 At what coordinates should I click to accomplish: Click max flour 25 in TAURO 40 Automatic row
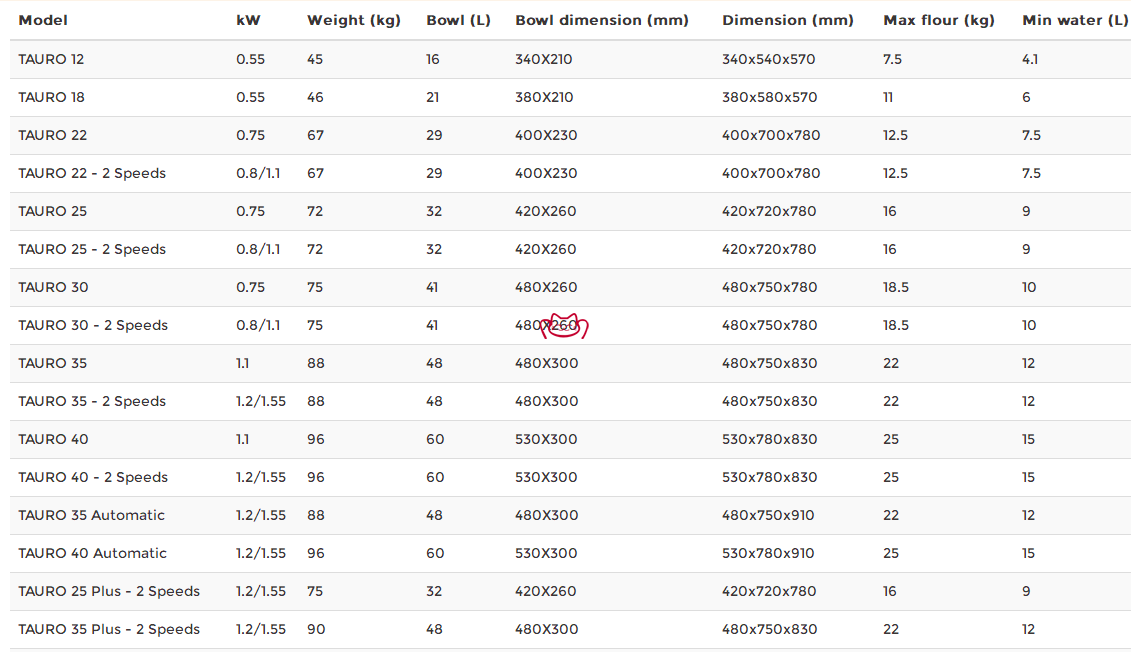(x=891, y=553)
